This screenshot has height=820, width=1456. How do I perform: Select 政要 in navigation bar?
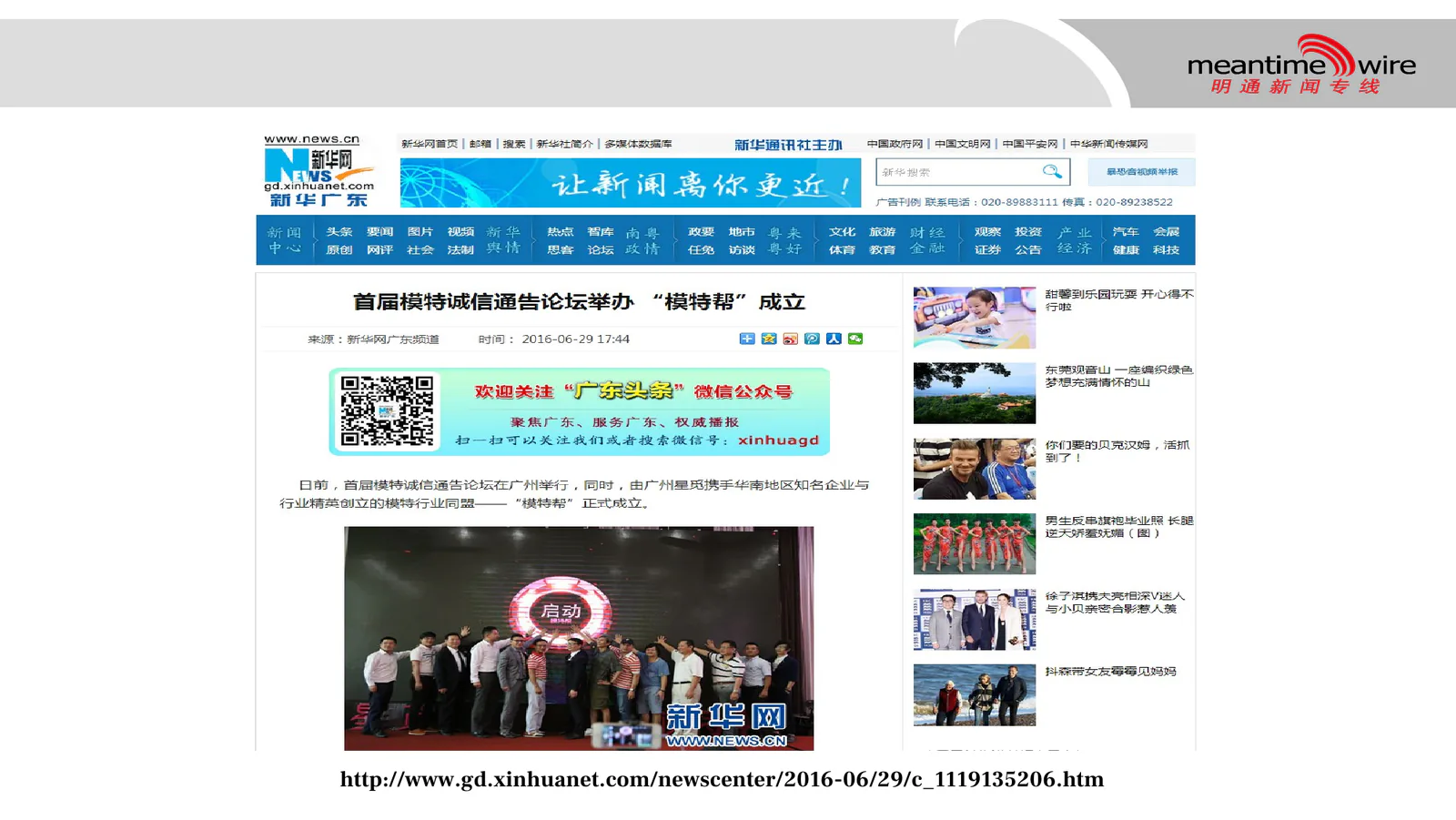701,232
